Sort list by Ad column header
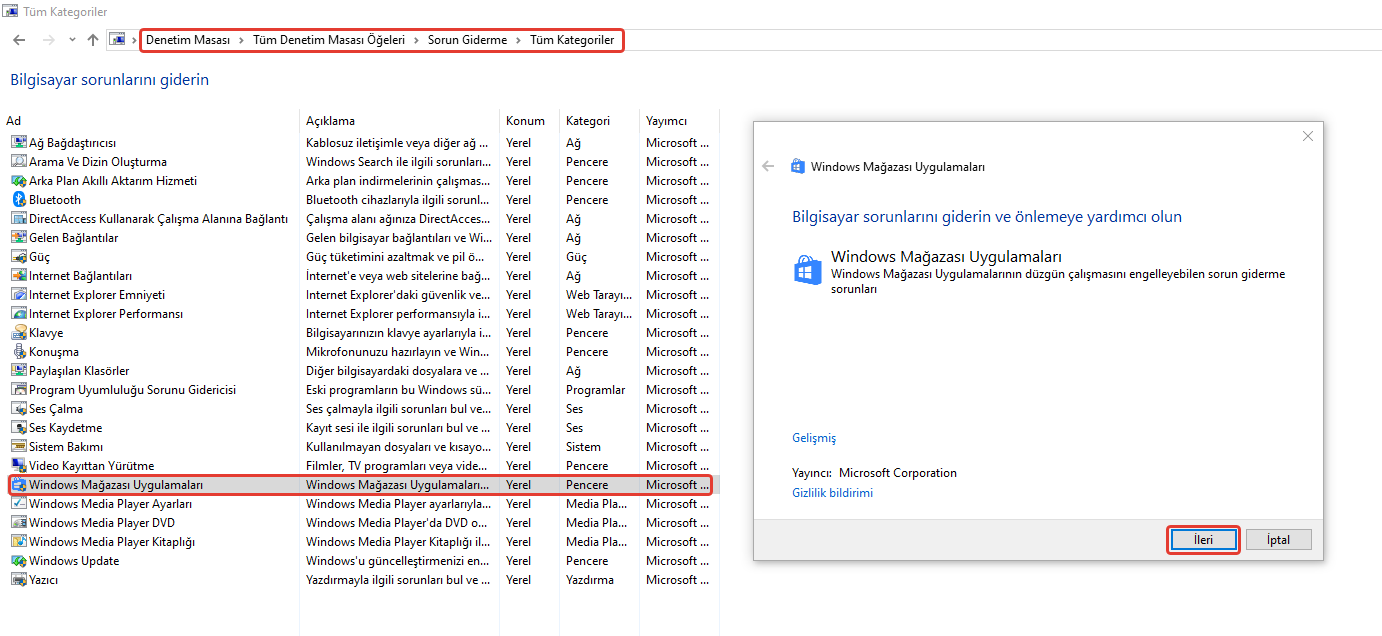This screenshot has height=636, width=1382. (x=14, y=121)
